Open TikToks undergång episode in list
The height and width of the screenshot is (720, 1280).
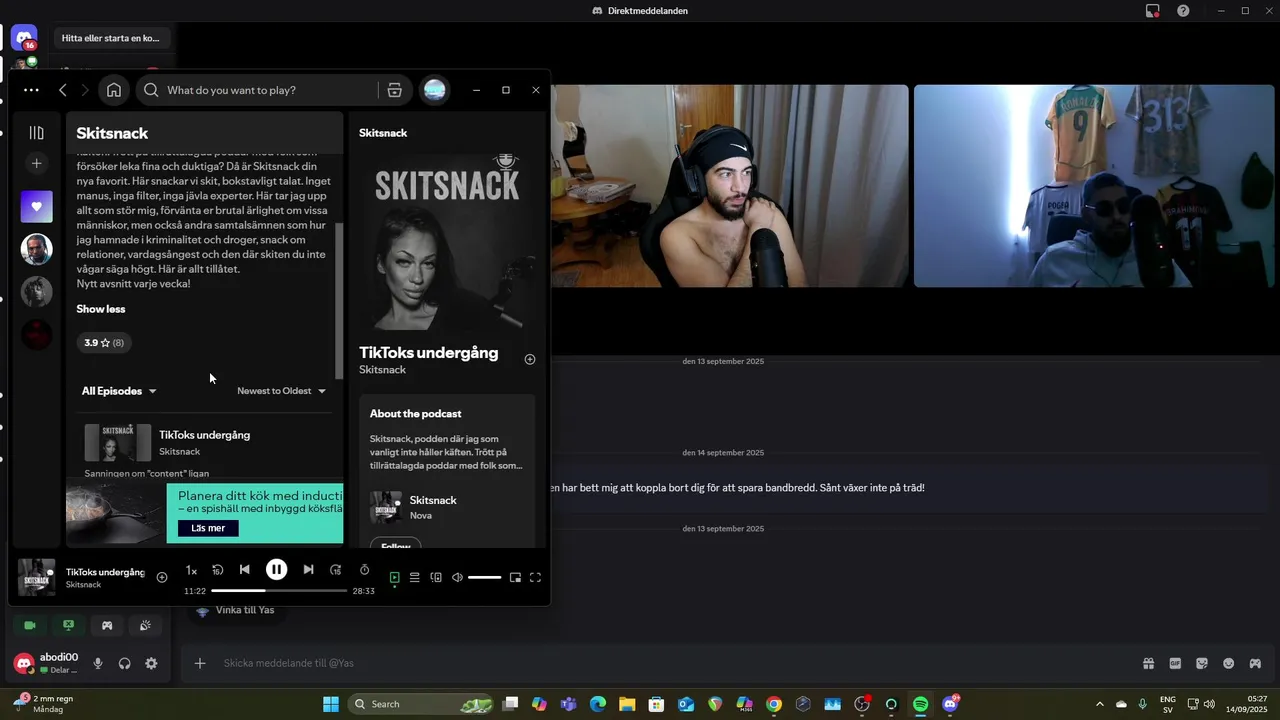point(204,435)
